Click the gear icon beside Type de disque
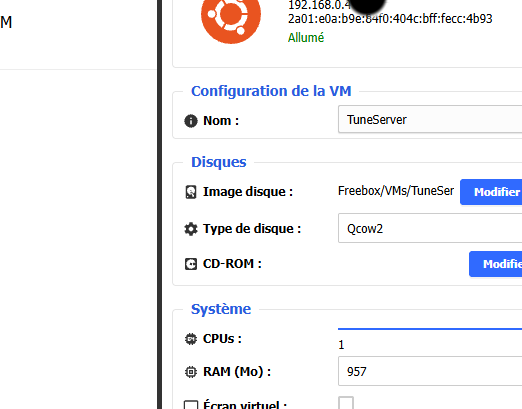Viewport: 522px width, 409px height. (x=191, y=229)
